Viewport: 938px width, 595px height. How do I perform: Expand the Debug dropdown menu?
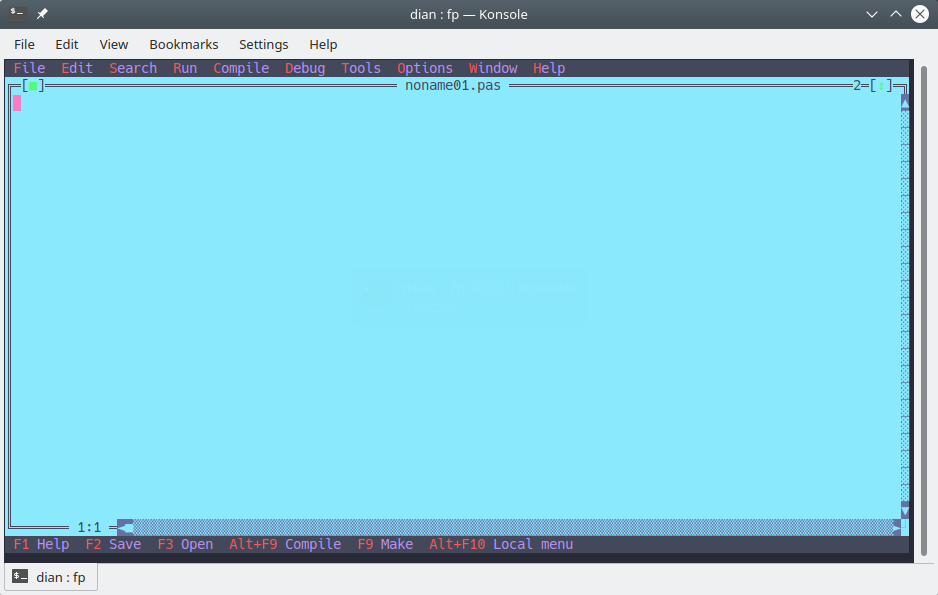tap(304, 68)
